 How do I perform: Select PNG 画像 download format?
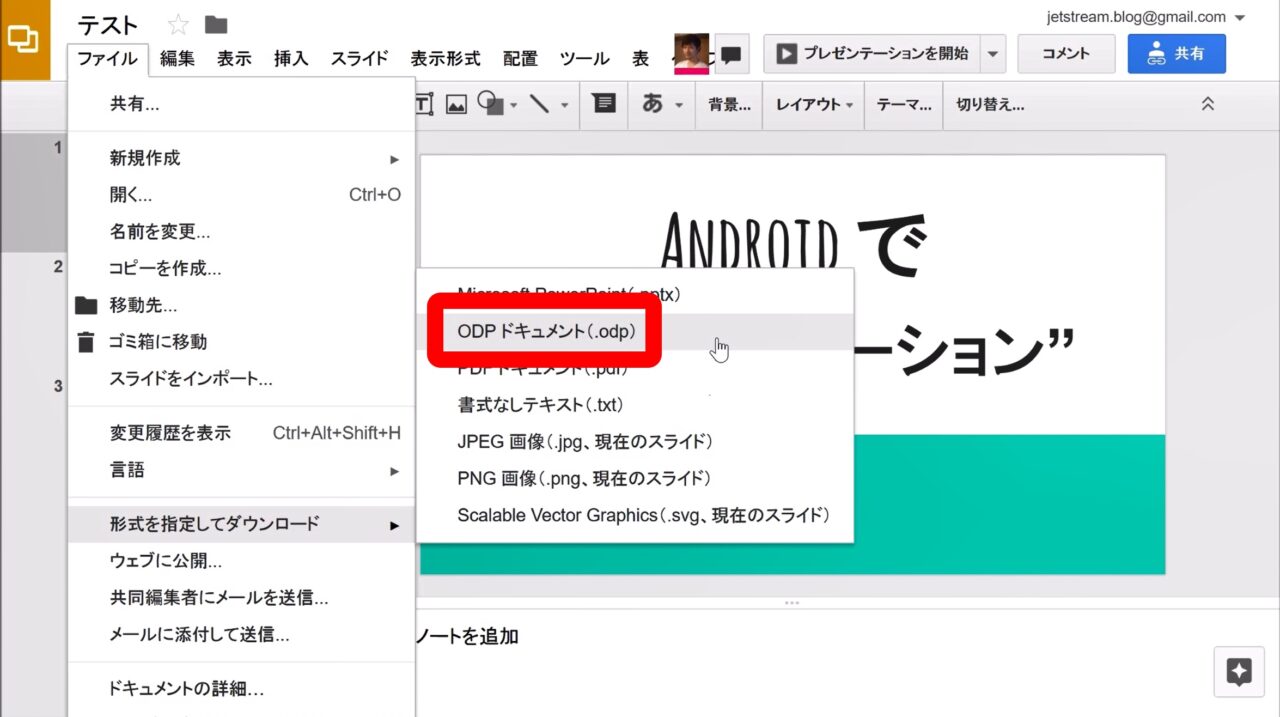click(584, 478)
